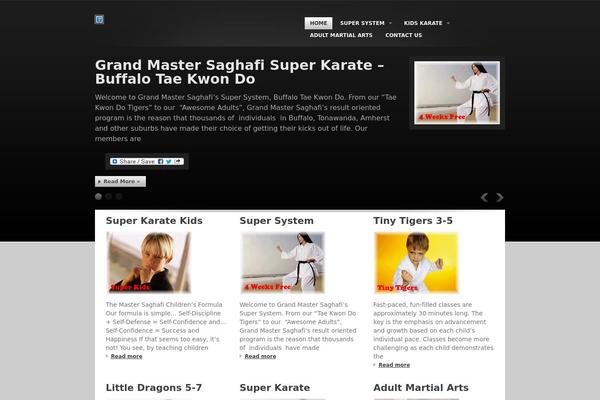Select the first slider dot
Screen dimensions: 600x400
(98, 196)
